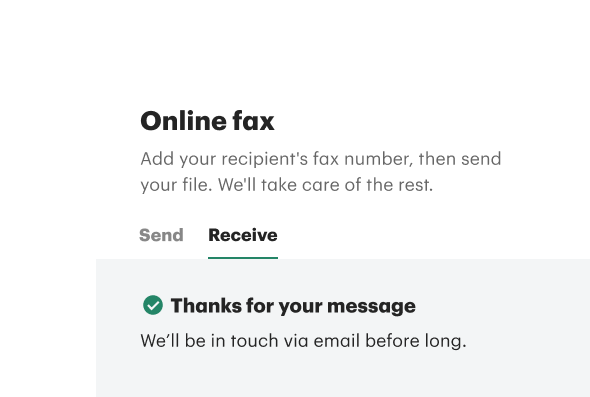The width and height of the screenshot is (590, 397).
Task: Click the words your file in the description
Action: click(176, 186)
